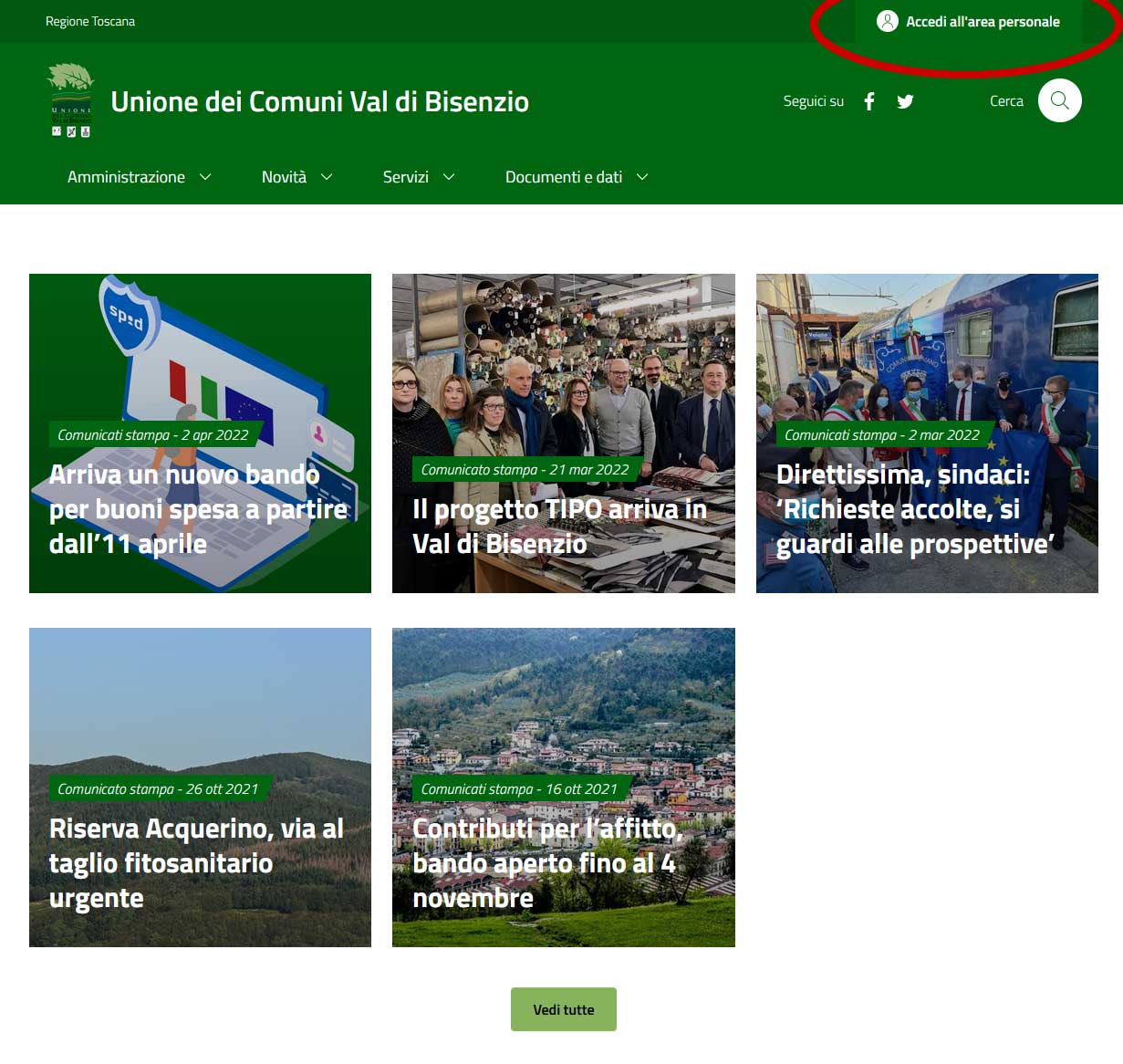Expand the Documenti e dati chevron
1123x1064 pixels.
click(642, 177)
